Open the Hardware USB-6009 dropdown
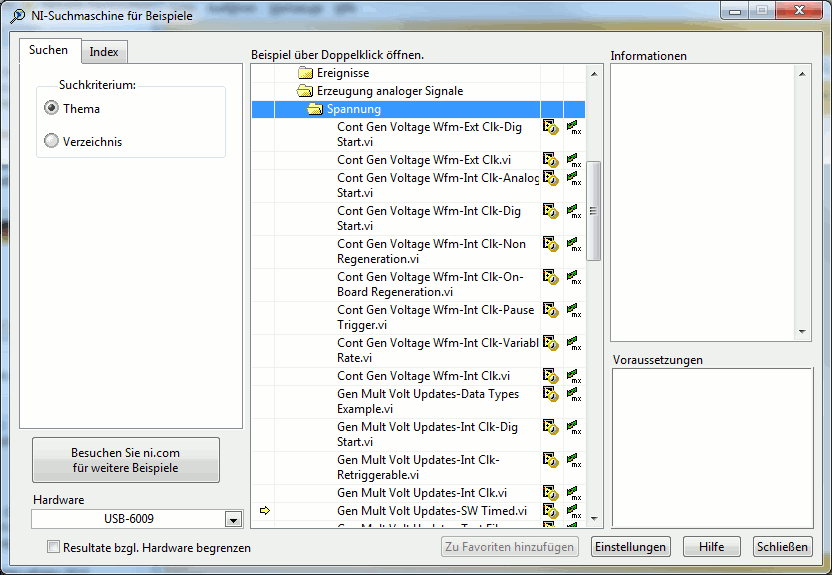 233,519
